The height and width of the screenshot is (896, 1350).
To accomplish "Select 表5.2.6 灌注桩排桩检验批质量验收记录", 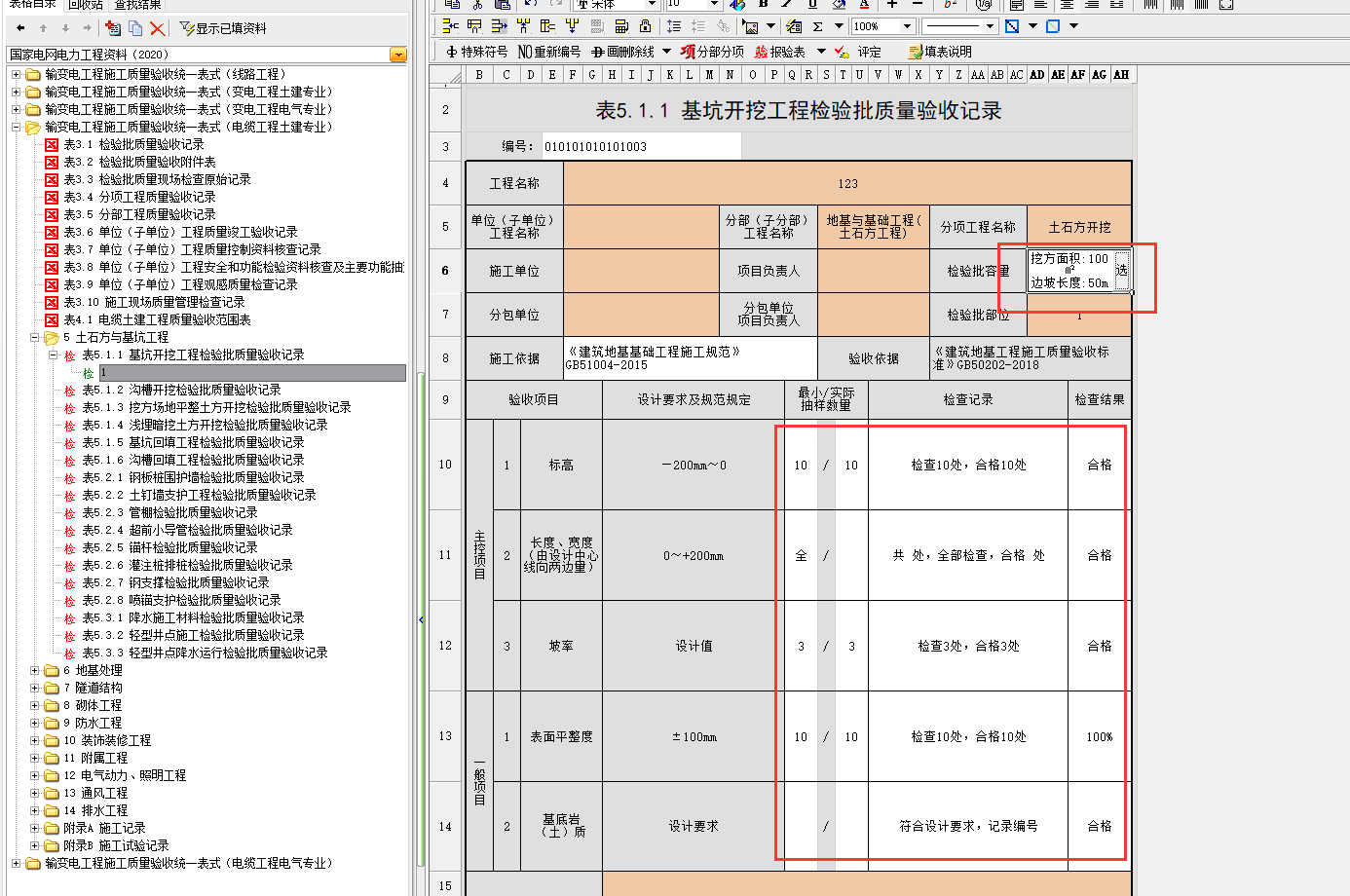I will (187, 565).
